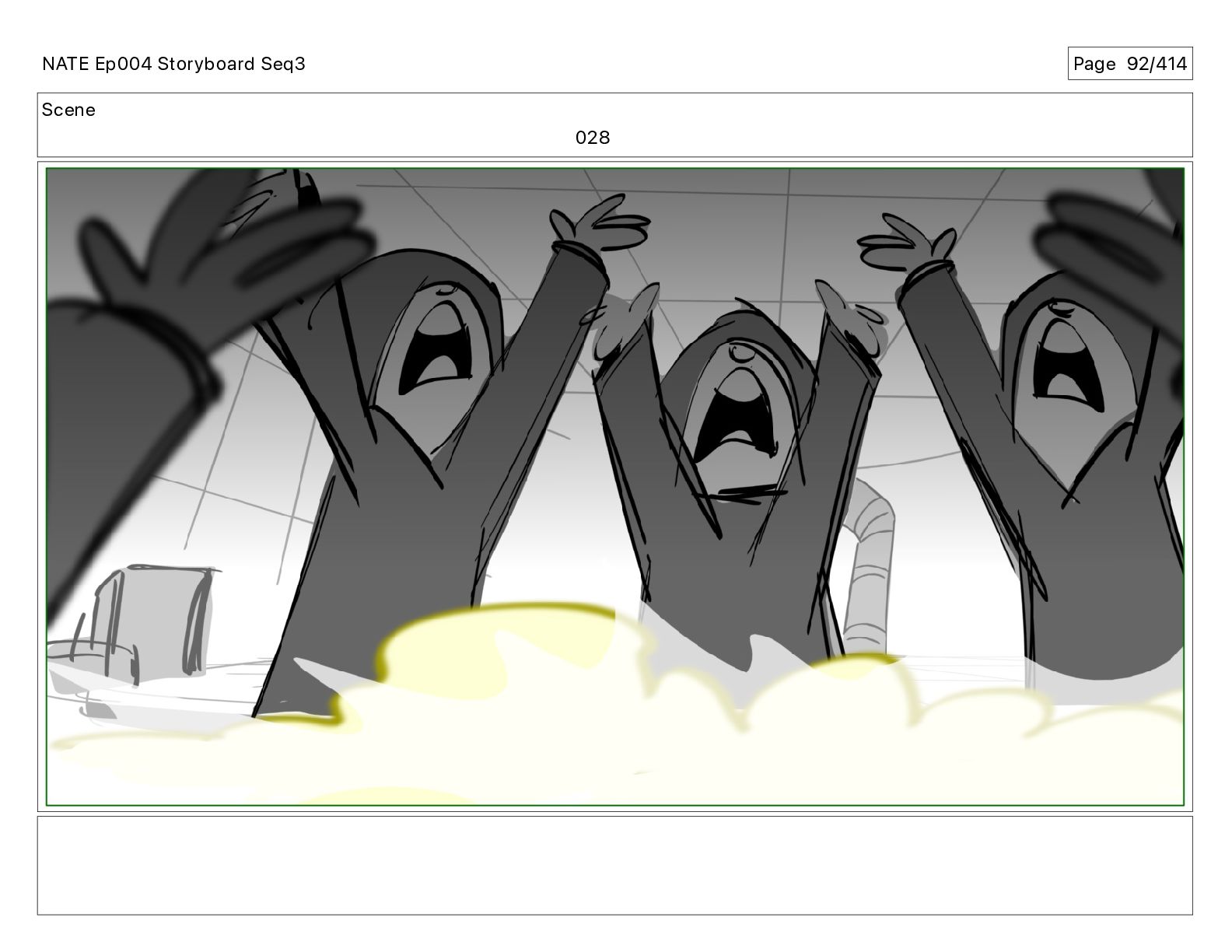
Task: Click the 'Scene' label
Action: [68, 110]
